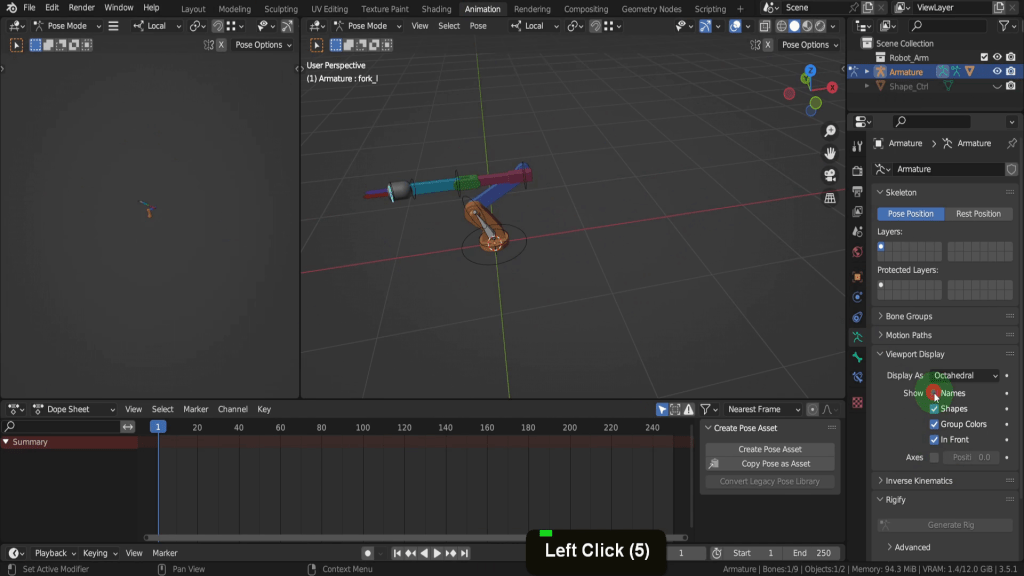
Task: Click the pan hand gizmo in viewport
Action: click(830, 153)
